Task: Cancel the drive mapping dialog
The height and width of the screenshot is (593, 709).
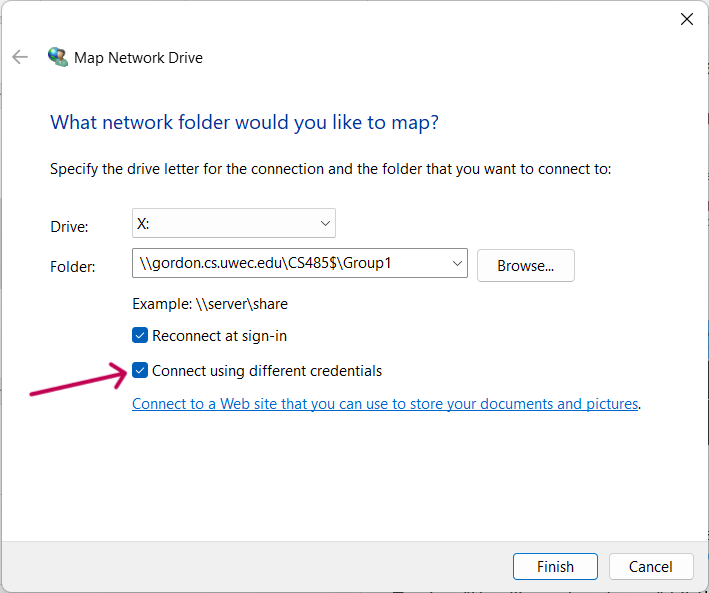Action: [x=651, y=566]
